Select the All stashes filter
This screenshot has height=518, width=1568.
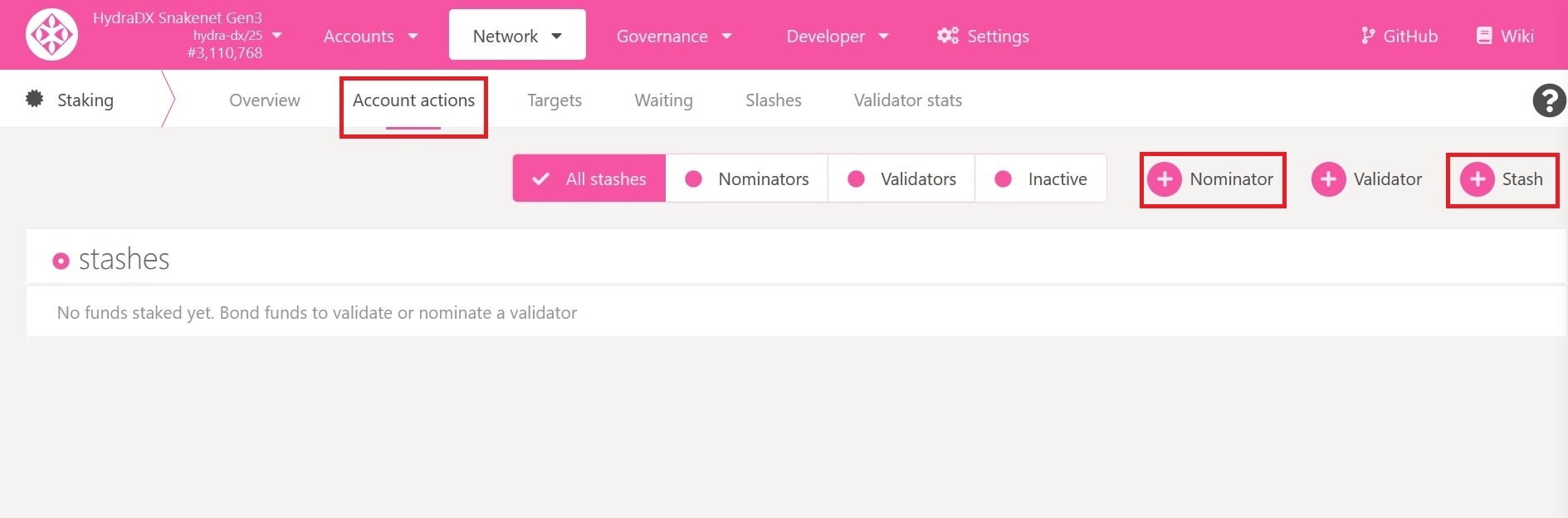tap(589, 178)
